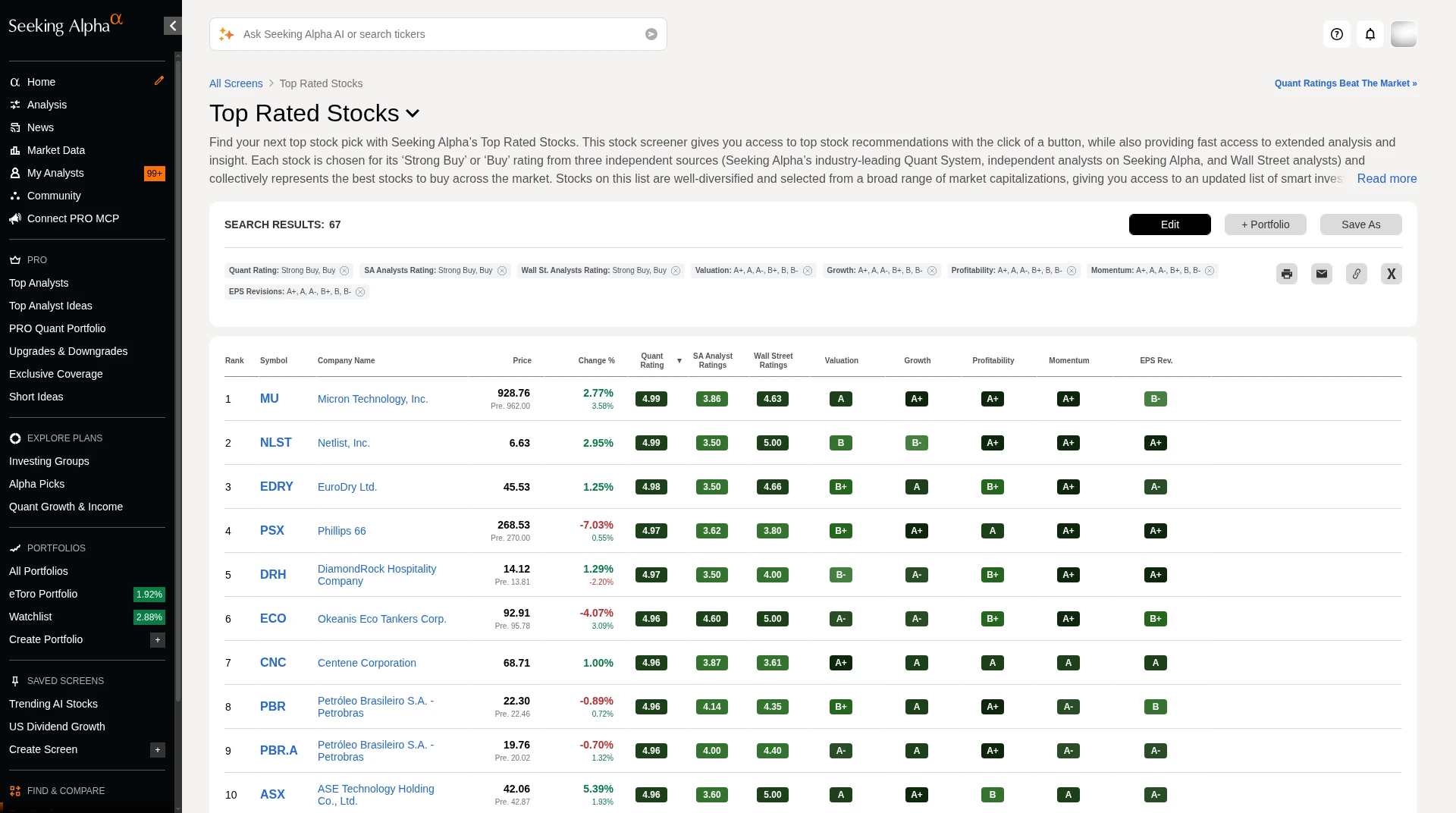Remove the SA Analysts Rating filter

point(502,271)
